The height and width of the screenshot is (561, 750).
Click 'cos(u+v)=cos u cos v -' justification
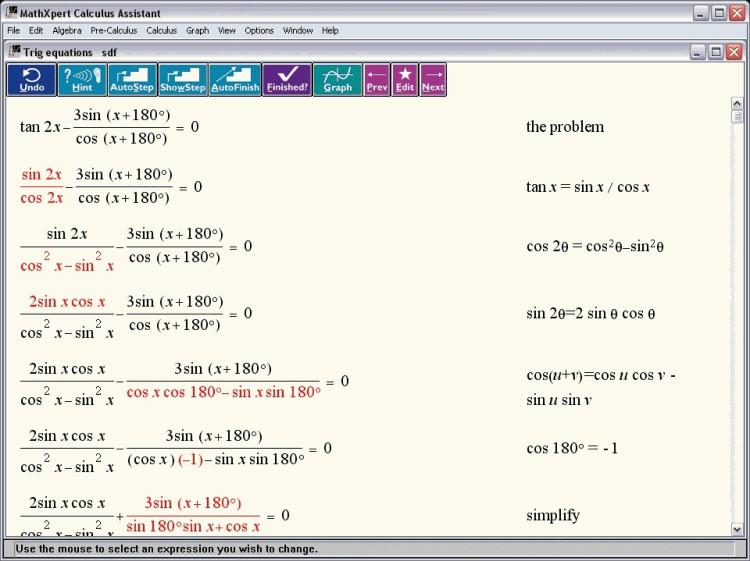coord(601,375)
